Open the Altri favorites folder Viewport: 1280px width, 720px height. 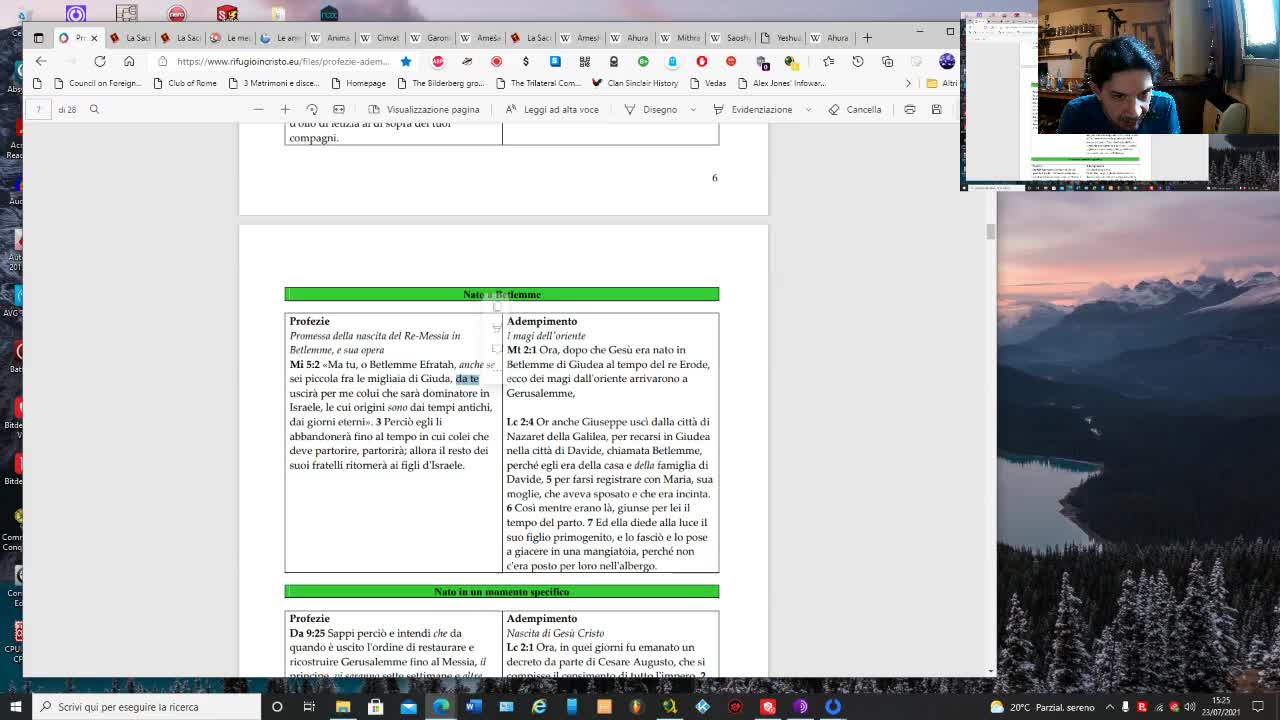coord(942,83)
